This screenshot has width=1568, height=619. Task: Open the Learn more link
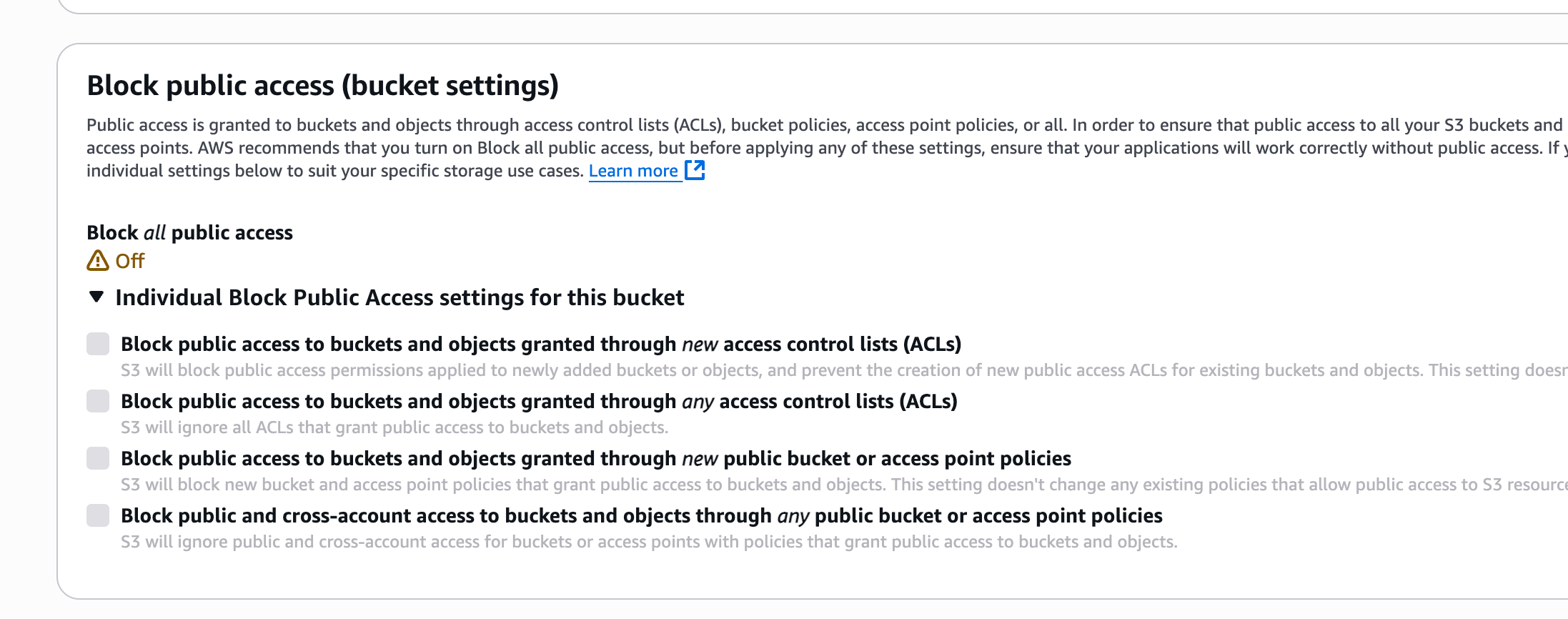[633, 171]
